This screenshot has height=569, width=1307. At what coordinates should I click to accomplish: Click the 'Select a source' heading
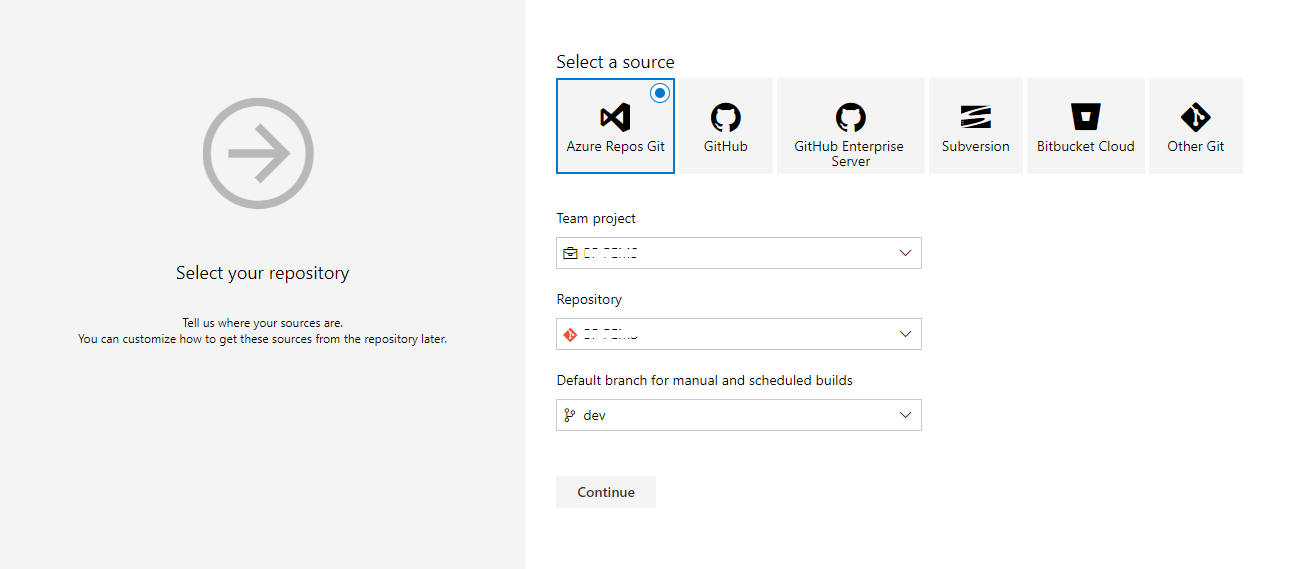coord(615,62)
